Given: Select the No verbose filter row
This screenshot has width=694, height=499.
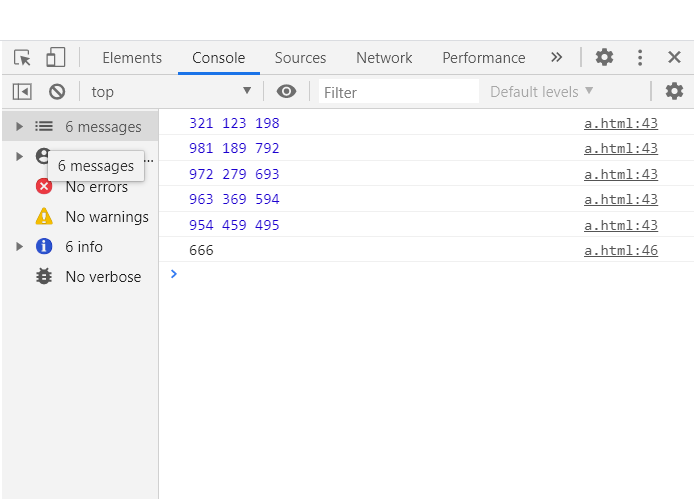Looking at the screenshot, I should 80,277.
